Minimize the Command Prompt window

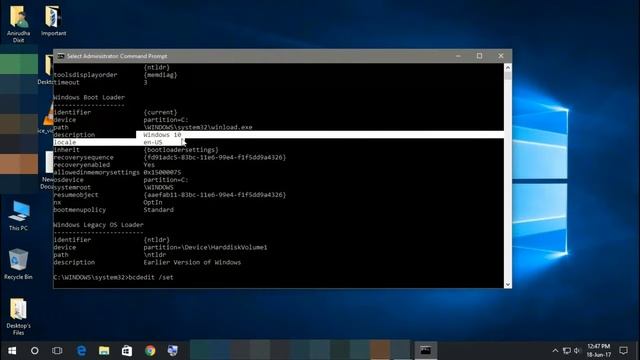(x=458, y=56)
